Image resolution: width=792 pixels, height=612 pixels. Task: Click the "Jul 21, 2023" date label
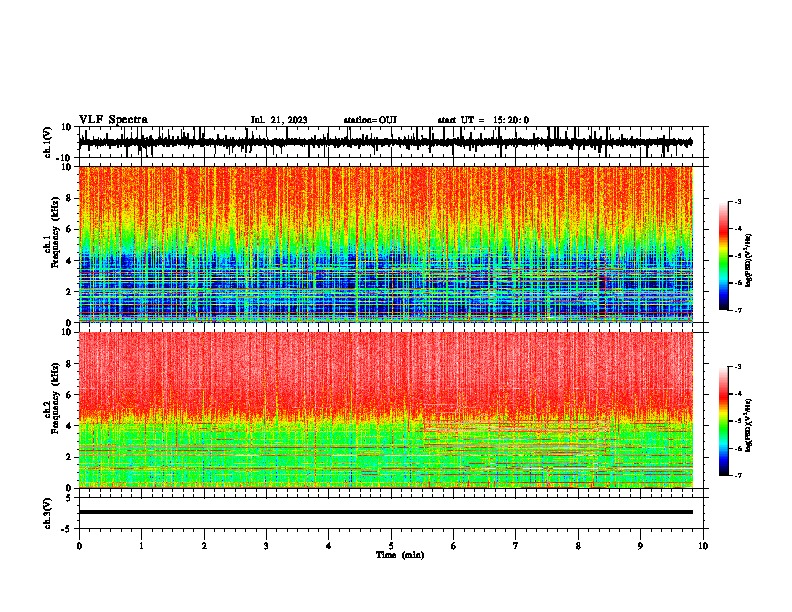coord(279,120)
